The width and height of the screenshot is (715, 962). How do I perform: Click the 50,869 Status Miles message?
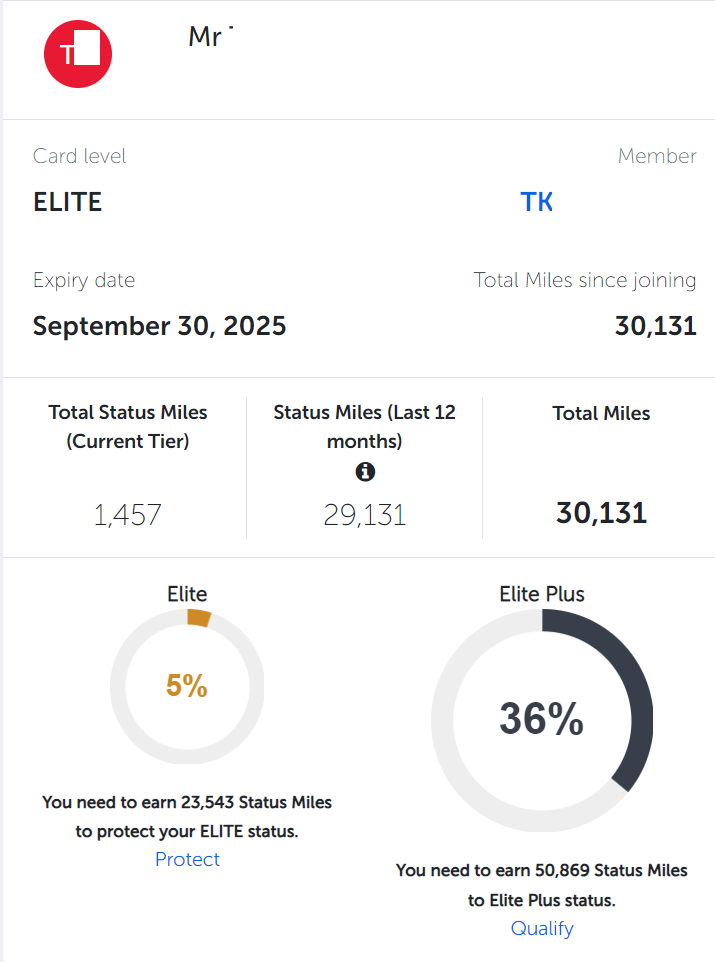(542, 885)
